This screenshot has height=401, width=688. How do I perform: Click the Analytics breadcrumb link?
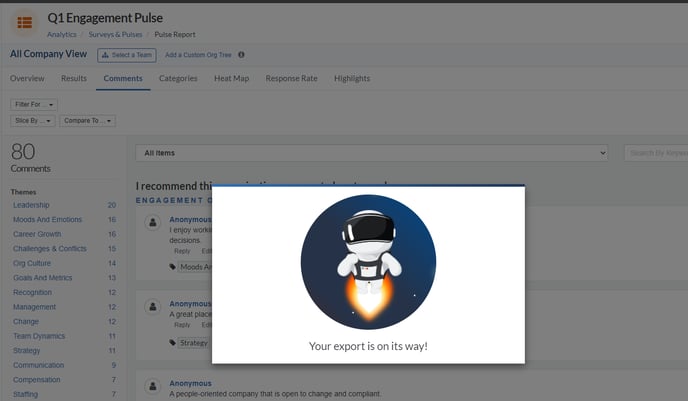point(61,35)
